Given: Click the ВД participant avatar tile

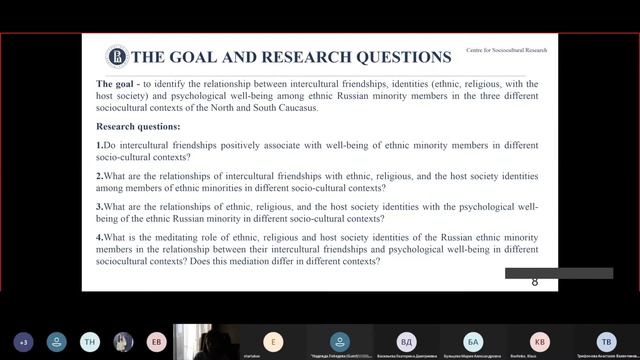Looking at the screenshot, I should [407, 342].
